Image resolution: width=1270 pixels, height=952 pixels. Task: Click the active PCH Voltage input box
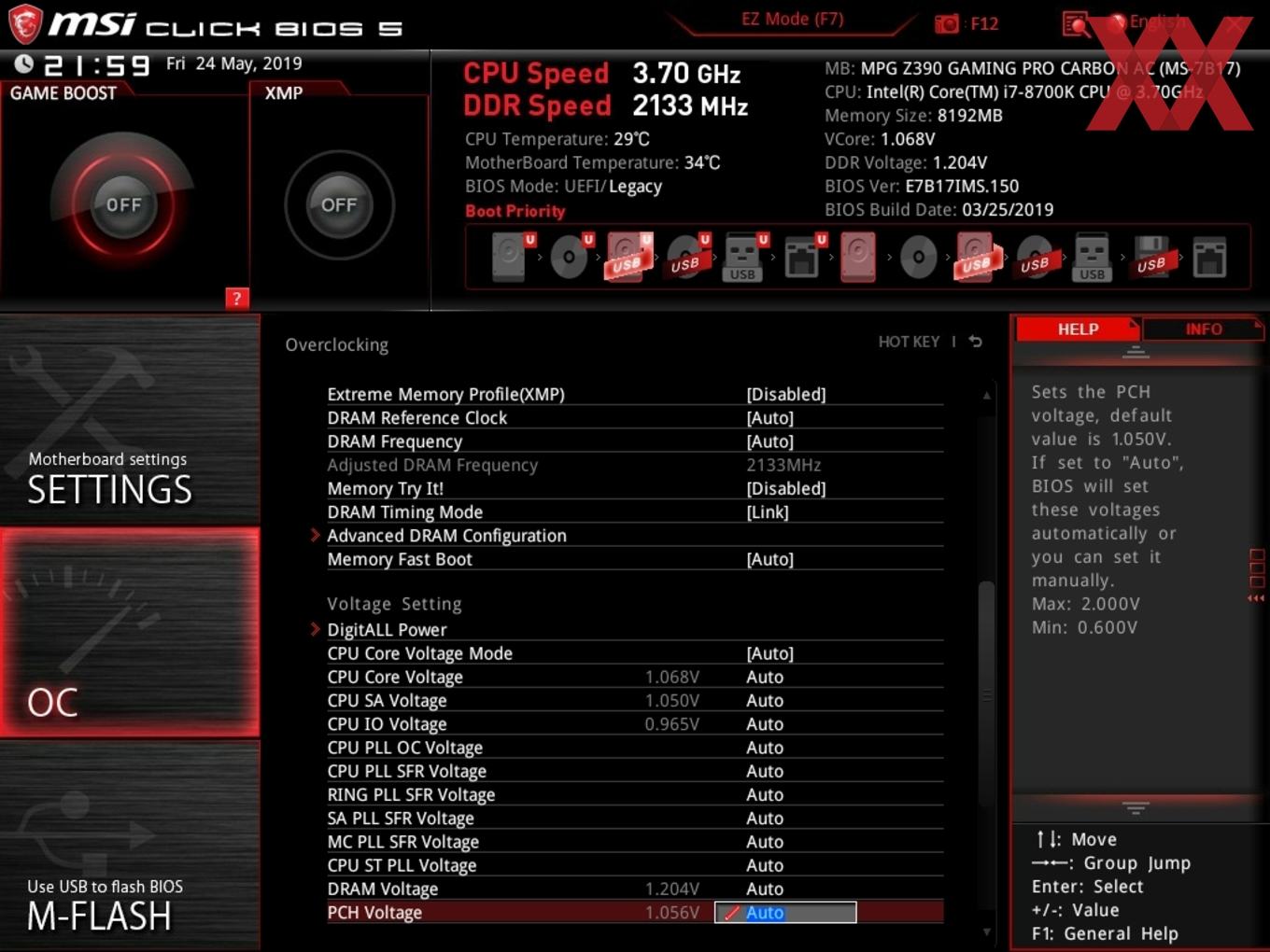(785, 913)
